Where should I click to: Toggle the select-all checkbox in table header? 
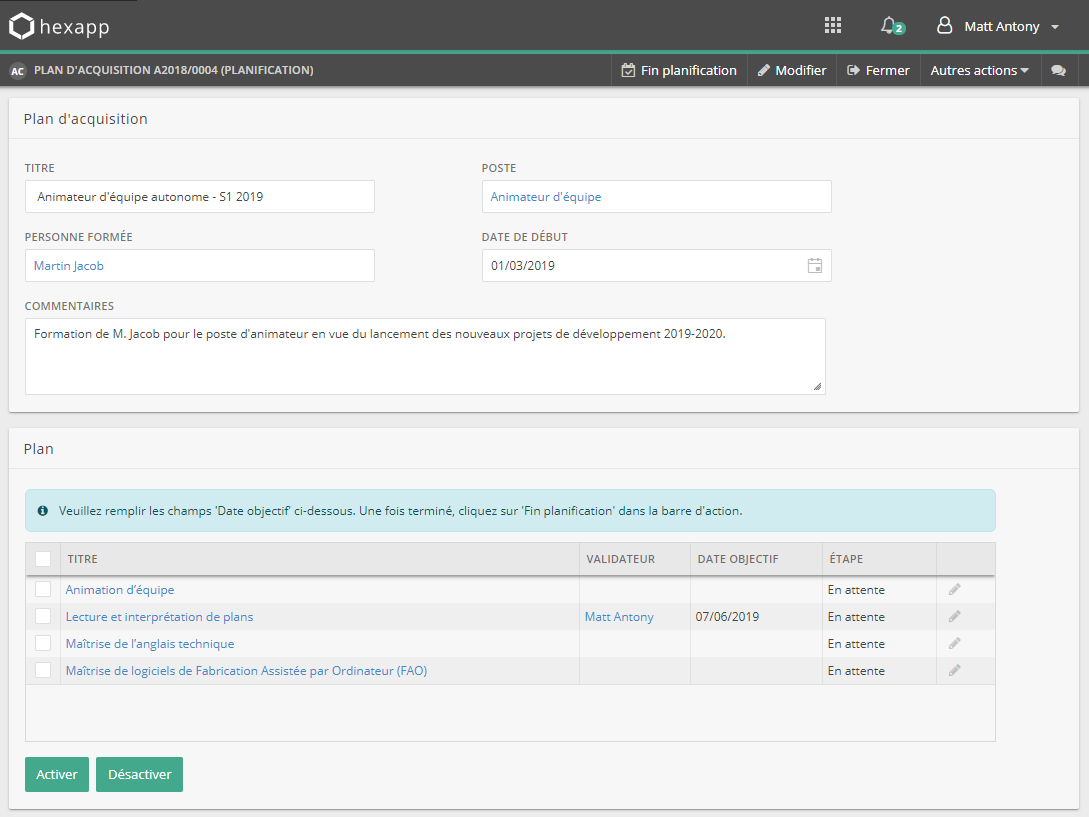pyautogui.click(x=43, y=559)
